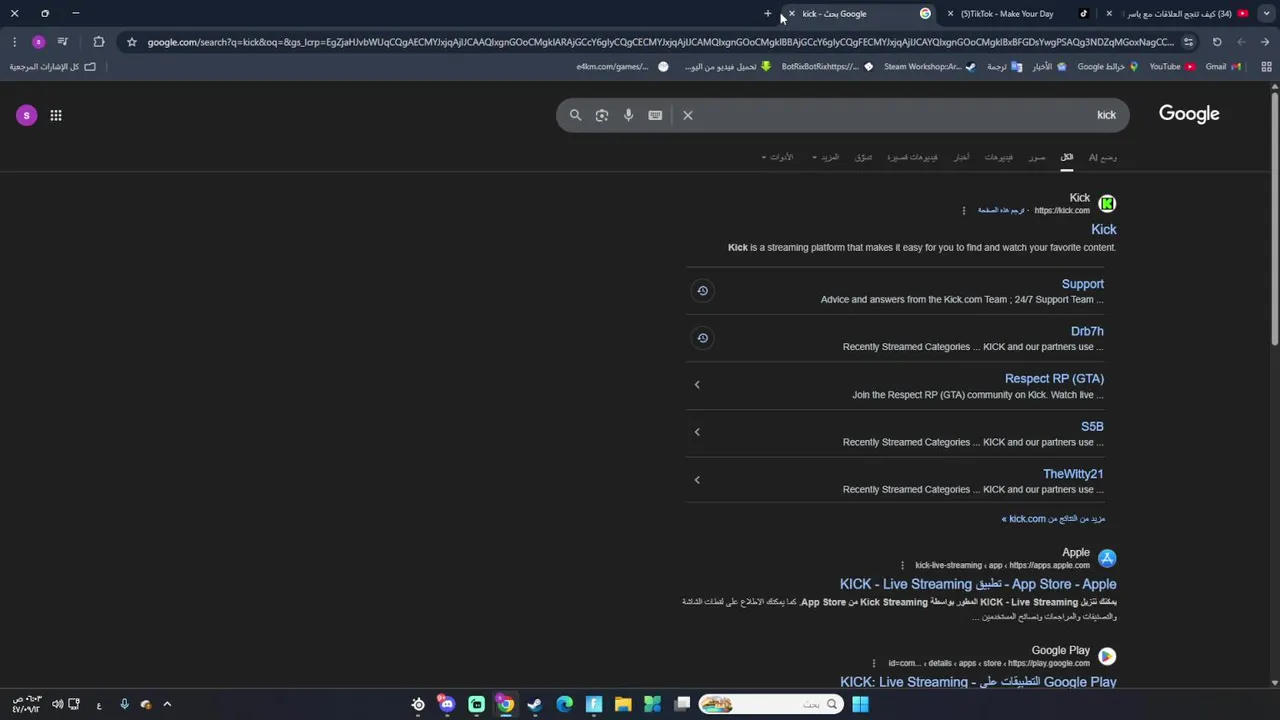
Task: Click the Kick favicon beside first result
Action: (x=1107, y=203)
